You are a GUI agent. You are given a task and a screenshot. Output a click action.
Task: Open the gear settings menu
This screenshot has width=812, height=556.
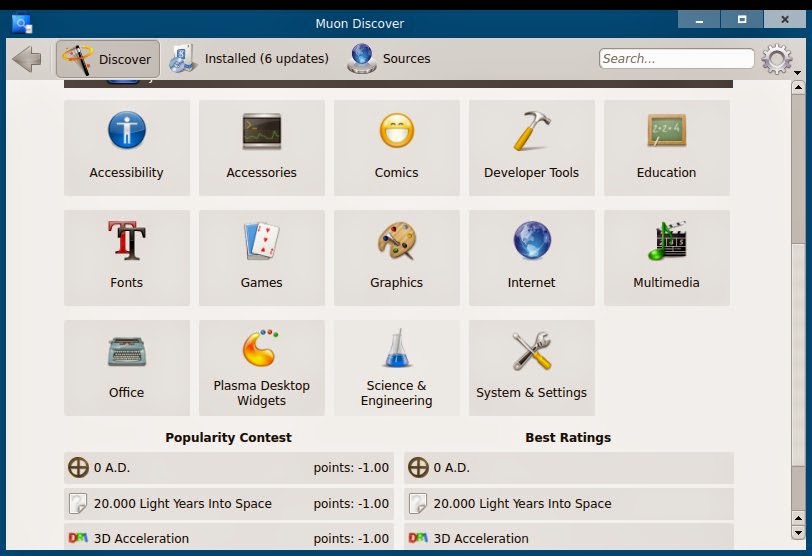pyautogui.click(x=777, y=59)
